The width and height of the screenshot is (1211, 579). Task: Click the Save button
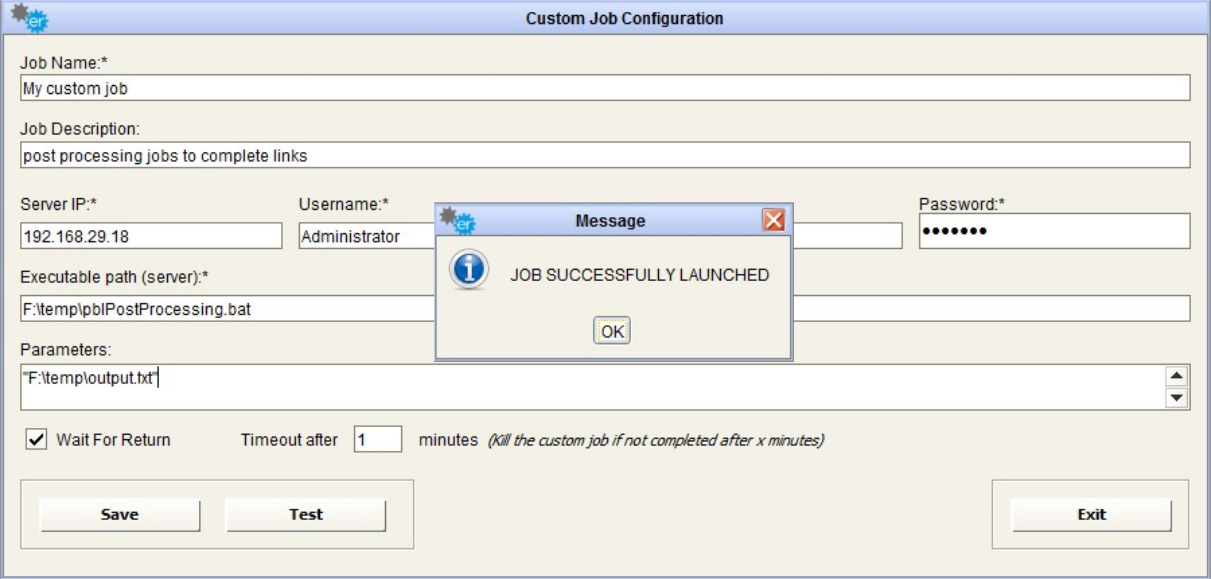[x=120, y=515]
